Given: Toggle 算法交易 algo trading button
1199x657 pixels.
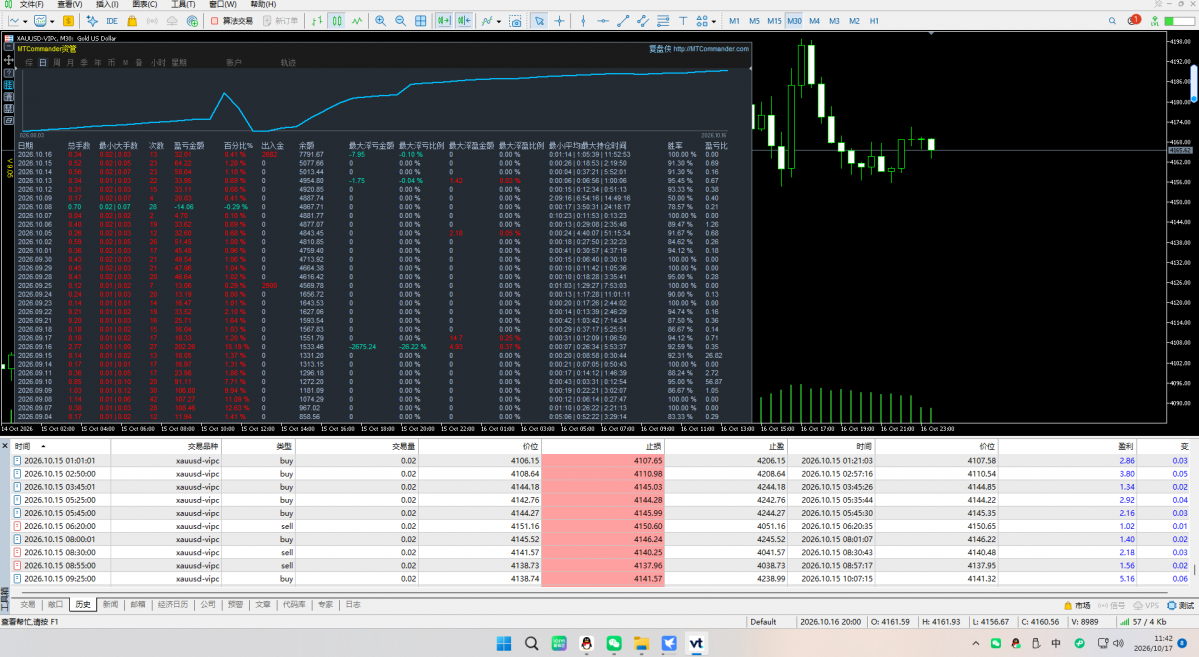Looking at the screenshot, I should [232, 21].
